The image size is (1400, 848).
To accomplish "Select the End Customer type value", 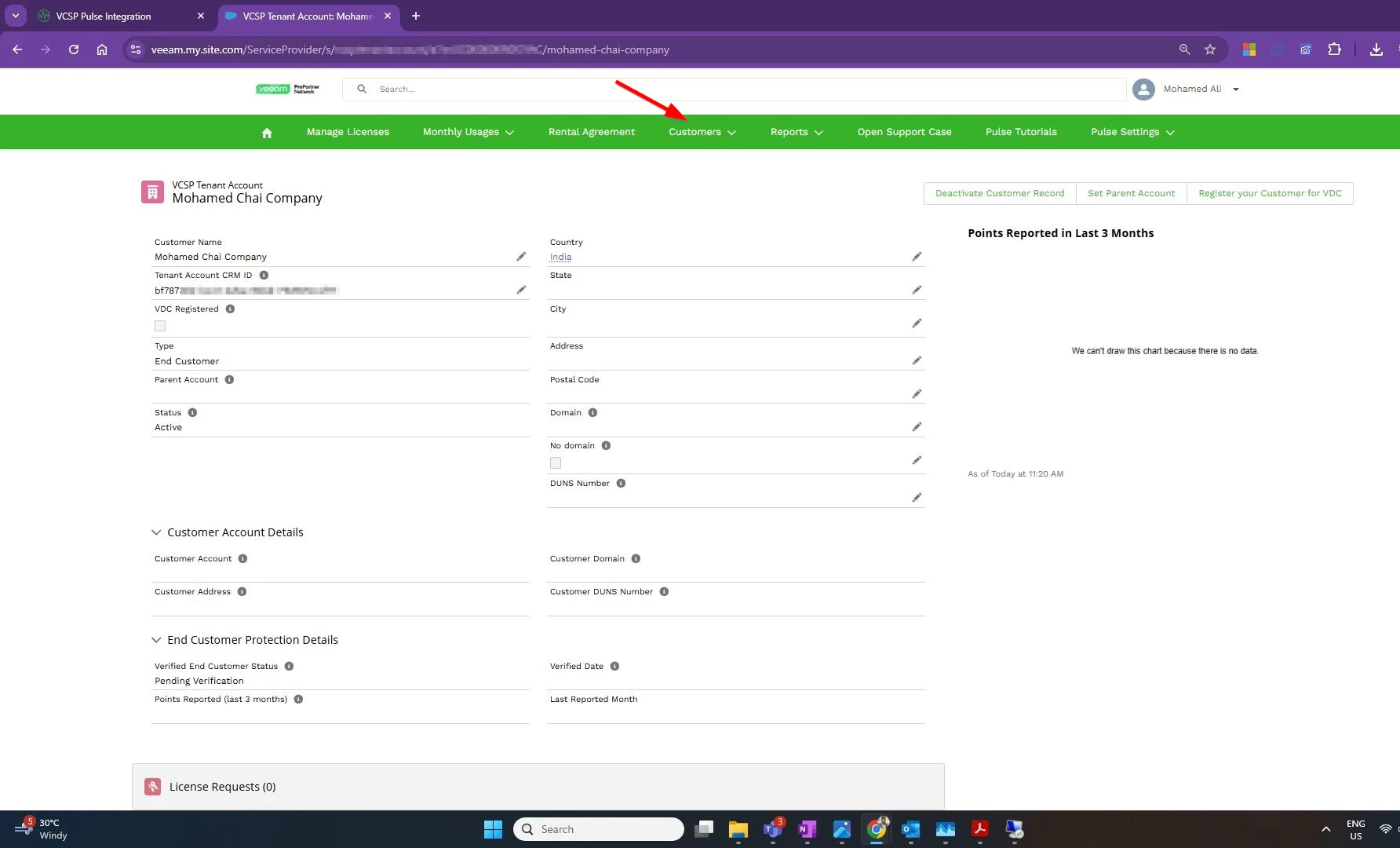I will [187, 361].
